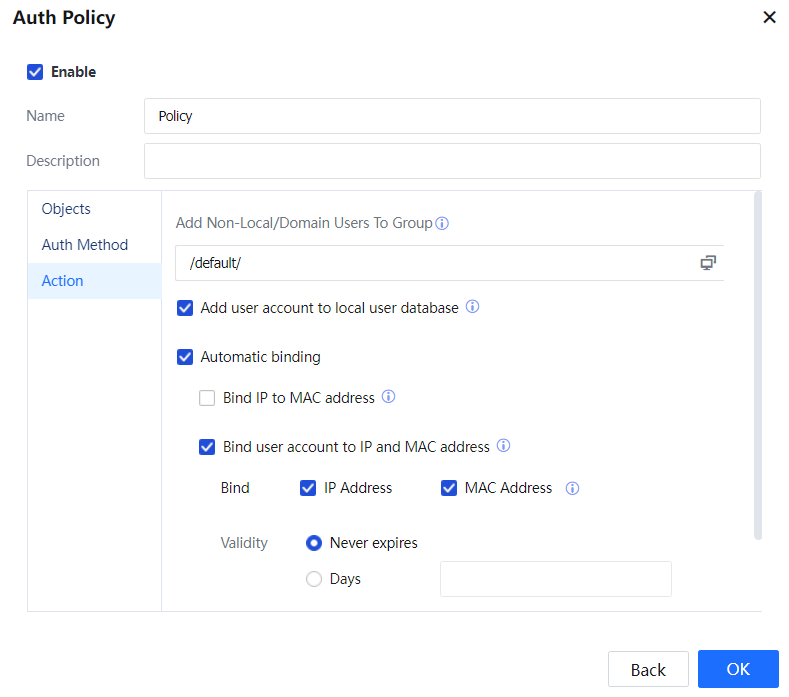Viewport: 789px width, 697px height.
Task: Click info icon next to Add Non-Local/Domain Users
Action: 442,223
